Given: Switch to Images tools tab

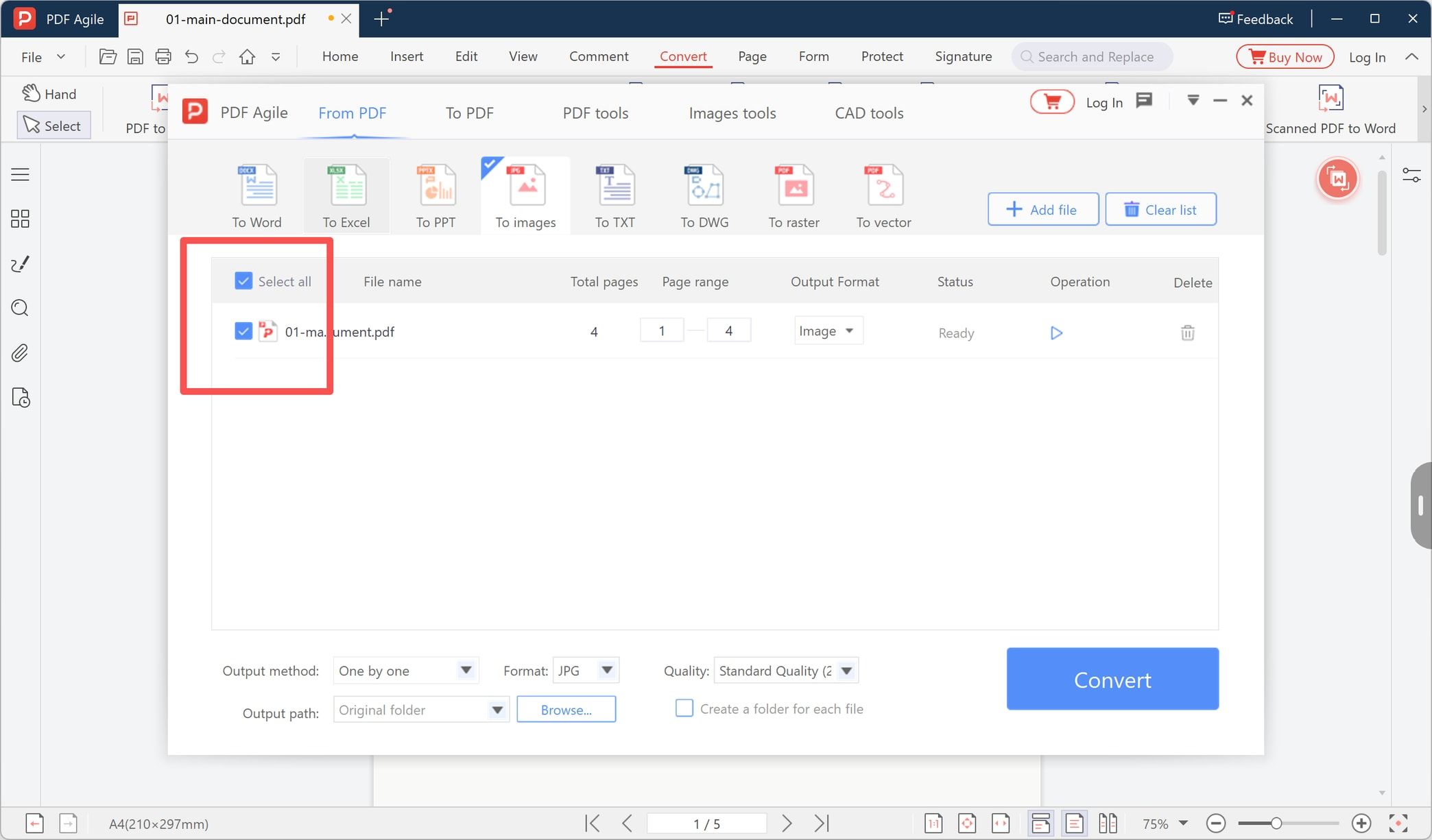Looking at the screenshot, I should (732, 113).
